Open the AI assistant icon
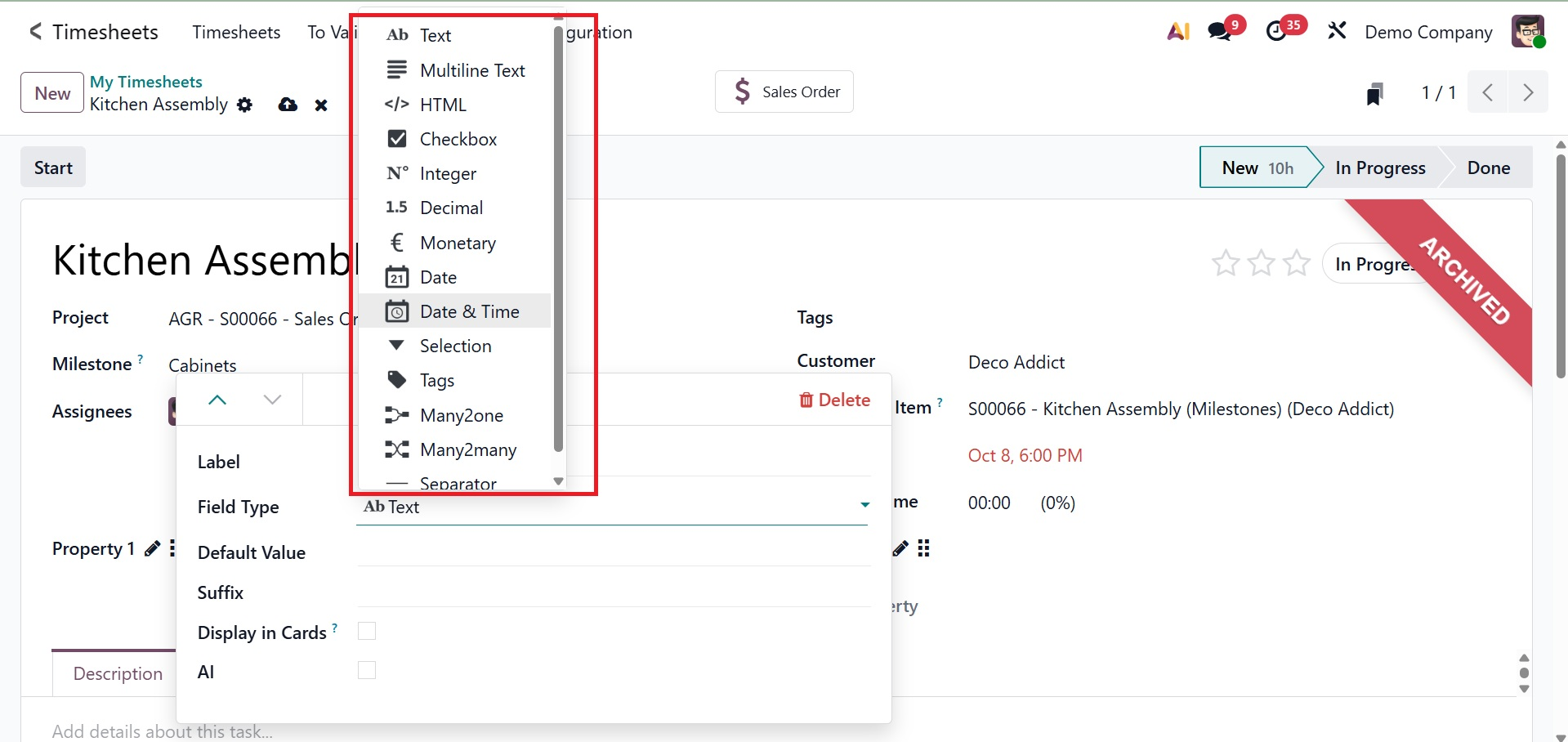The height and width of the screenshot is (742, 1568). click(x=1178, y=32)
